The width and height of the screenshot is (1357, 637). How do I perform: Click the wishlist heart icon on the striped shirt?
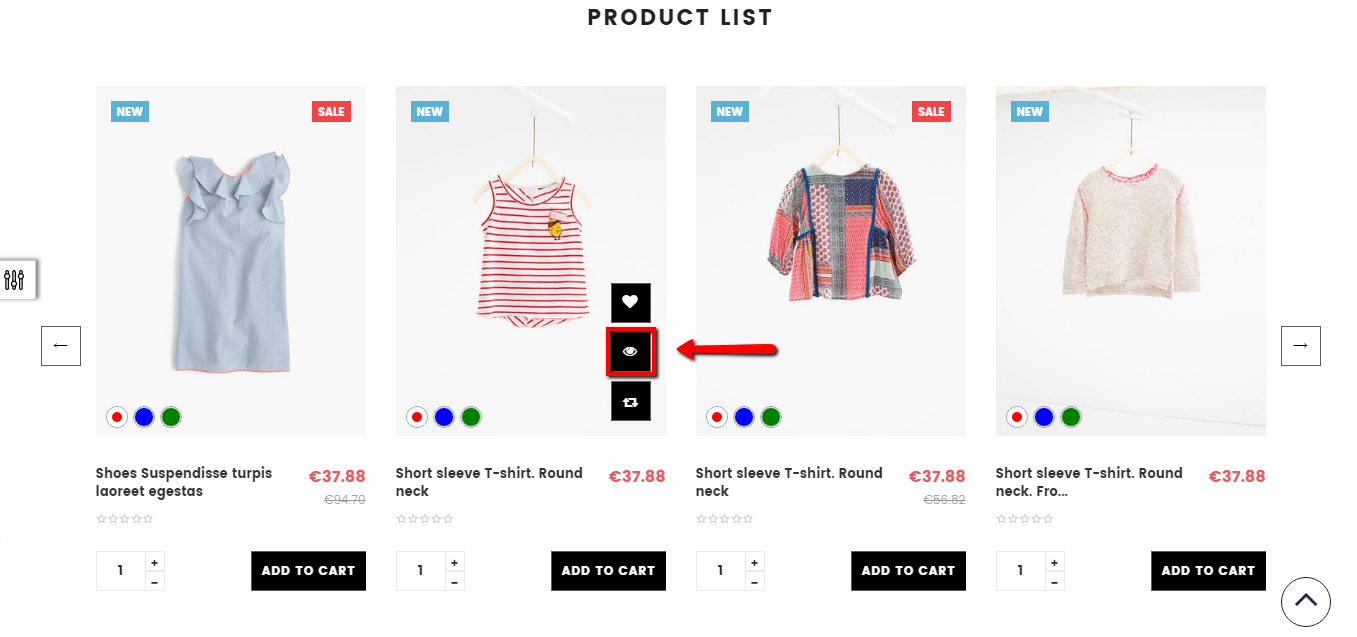630,302
